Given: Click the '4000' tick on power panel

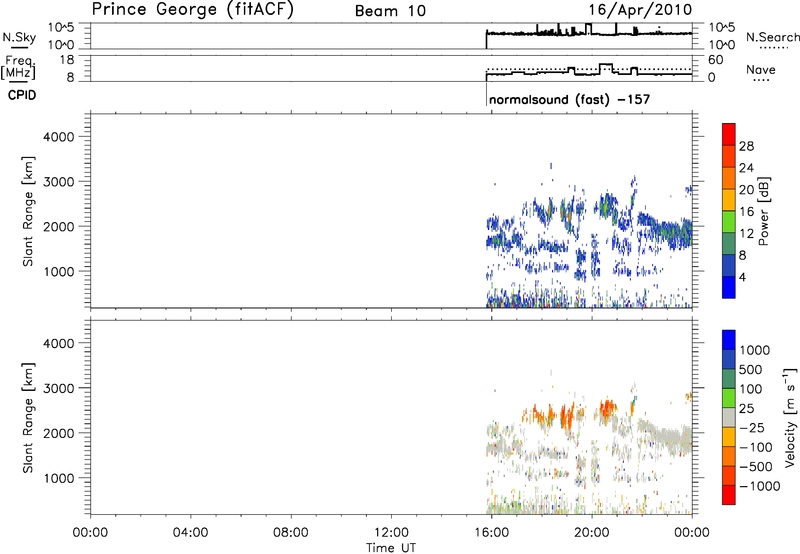Looking at the screenshot, I should [58, 137].
